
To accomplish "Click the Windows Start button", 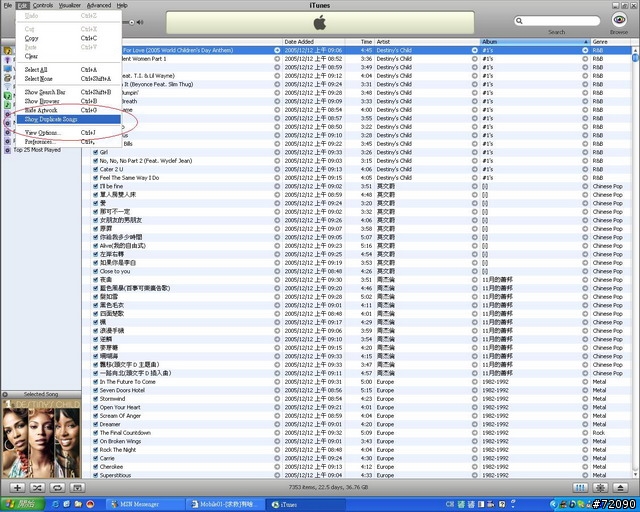I will click(22, 504).
